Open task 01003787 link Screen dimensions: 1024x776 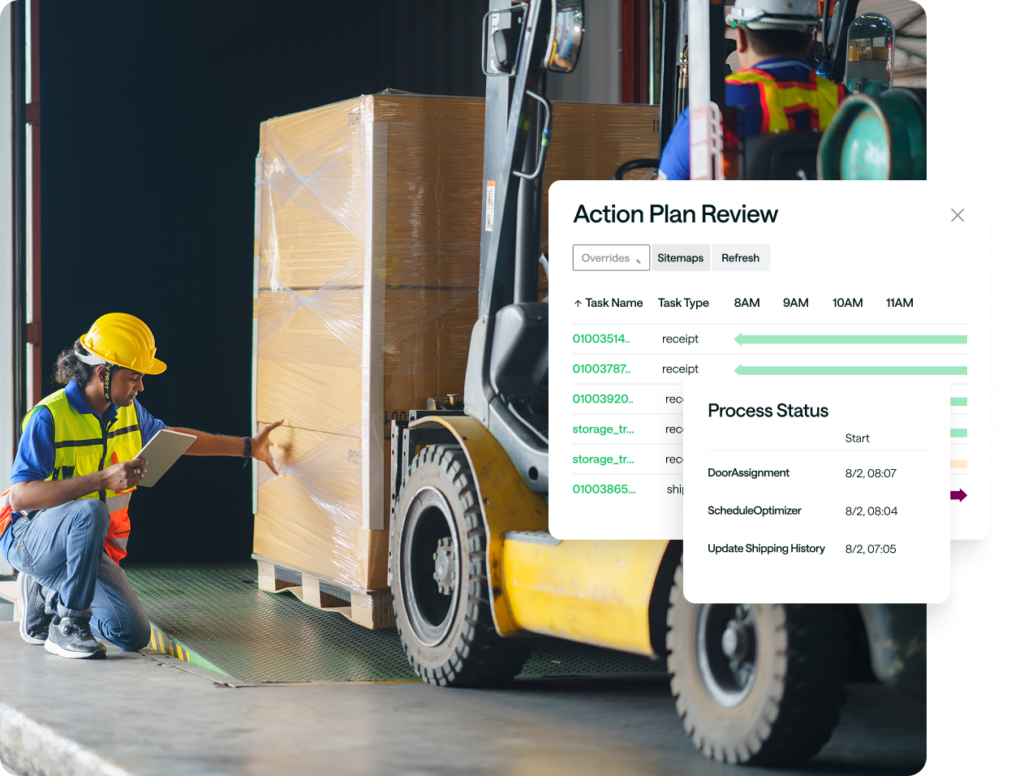(x=601, y=369)
